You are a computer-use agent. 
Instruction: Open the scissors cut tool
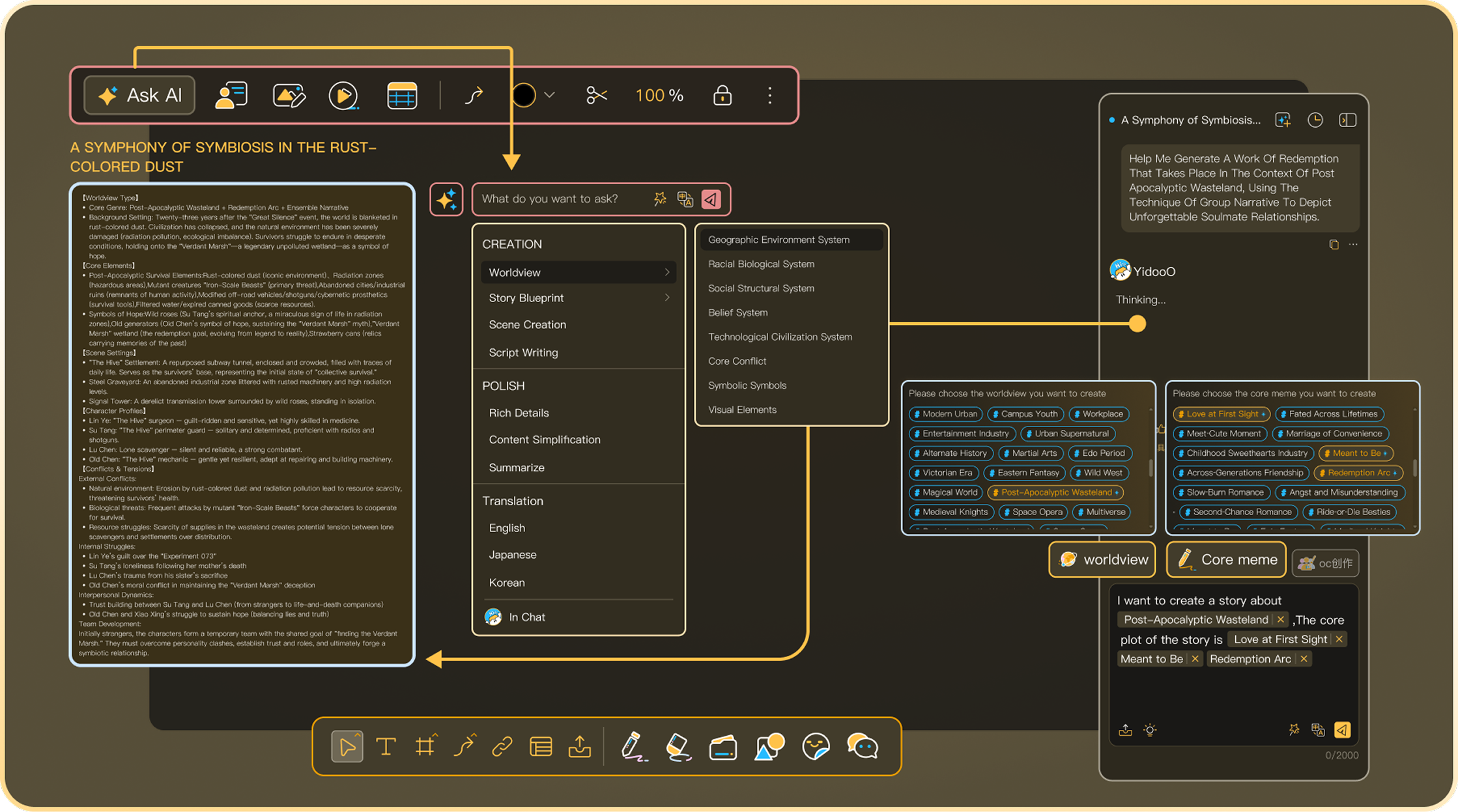coord(596,96)
